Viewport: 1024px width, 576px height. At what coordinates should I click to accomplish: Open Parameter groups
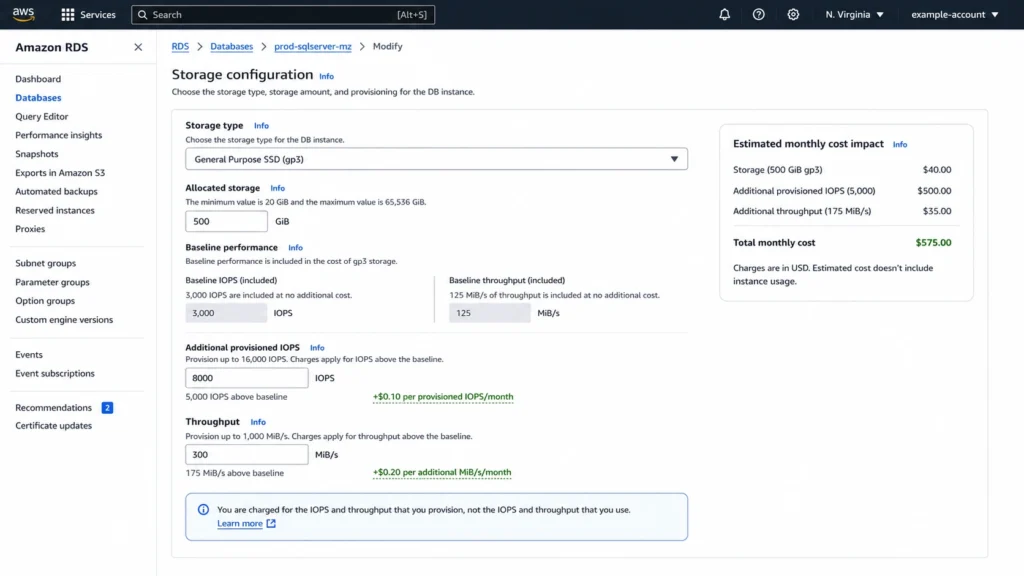coord(52,282)
